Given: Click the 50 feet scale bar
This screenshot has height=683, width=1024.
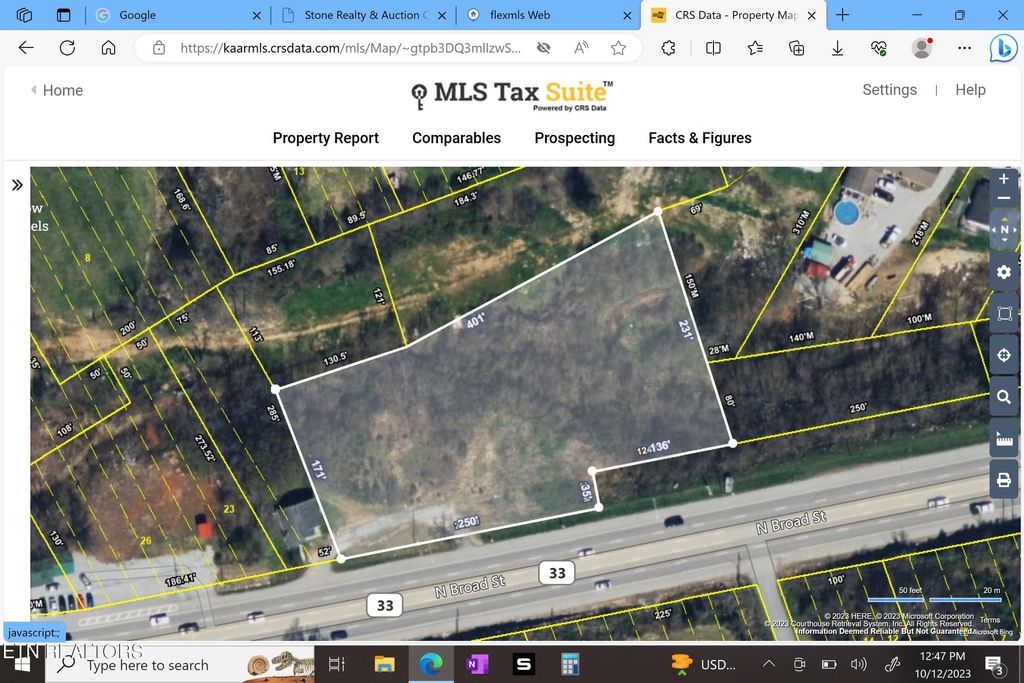Looking at the screenshot, I should click(x=893, y=595).
